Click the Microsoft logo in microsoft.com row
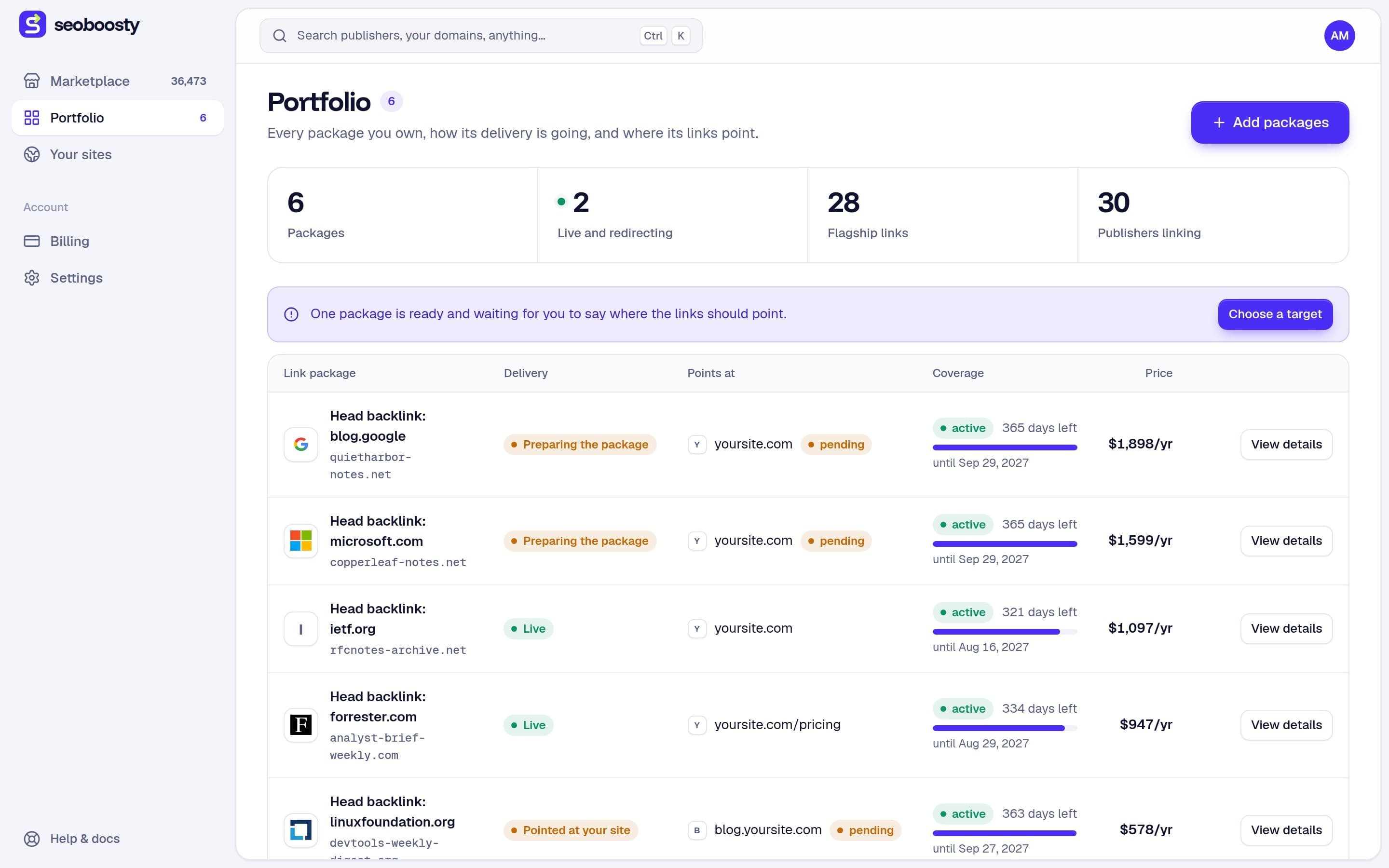1389x868 pixels. (x=301, y=541)
